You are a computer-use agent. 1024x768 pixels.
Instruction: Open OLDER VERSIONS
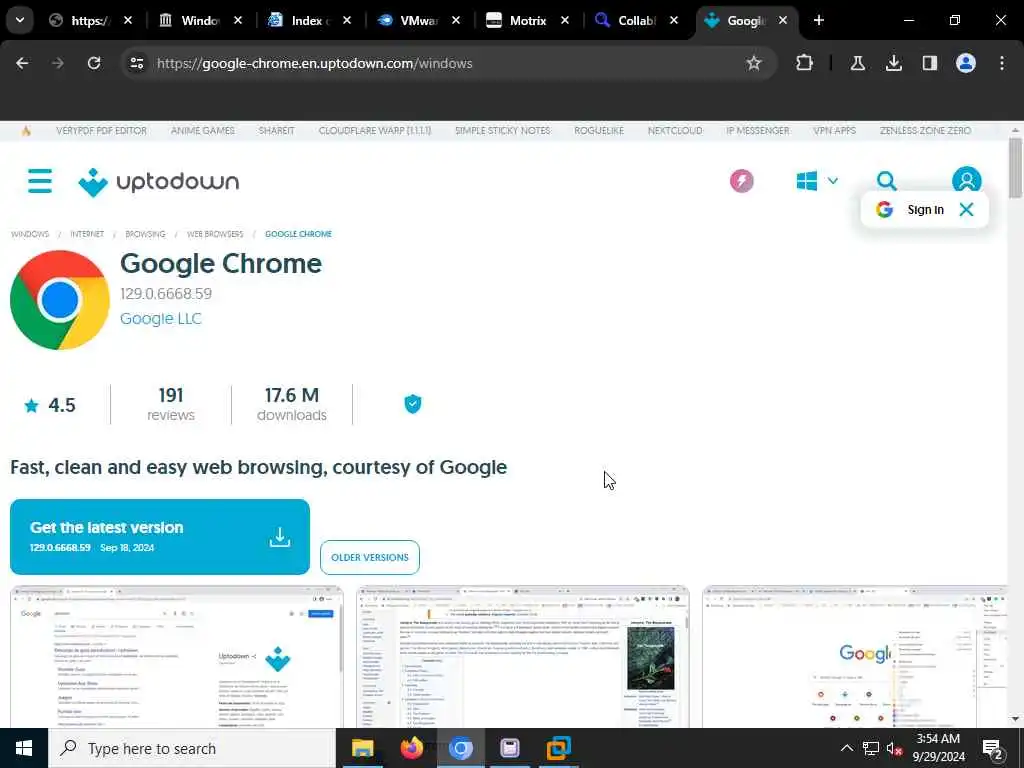(x=370, y=558)
